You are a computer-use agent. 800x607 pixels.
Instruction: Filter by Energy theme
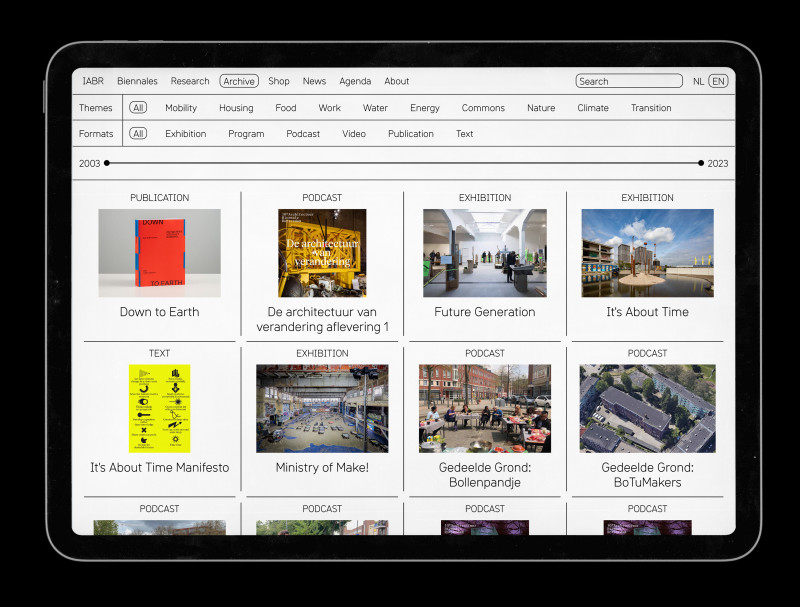click(x=424, y=108)
